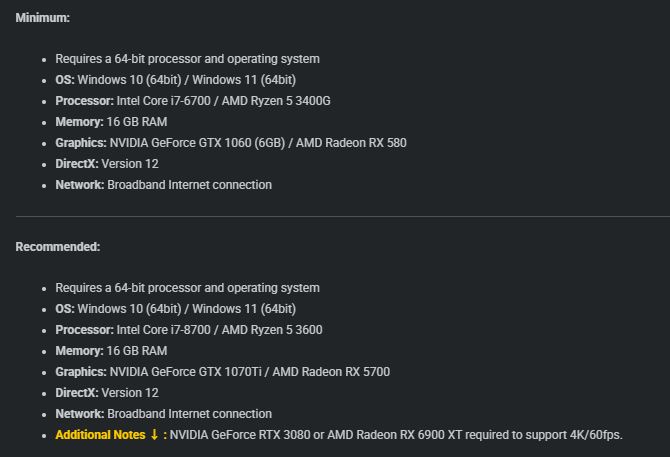Click the Minimum heading
The image size is (670, 457).
[43, 18]
